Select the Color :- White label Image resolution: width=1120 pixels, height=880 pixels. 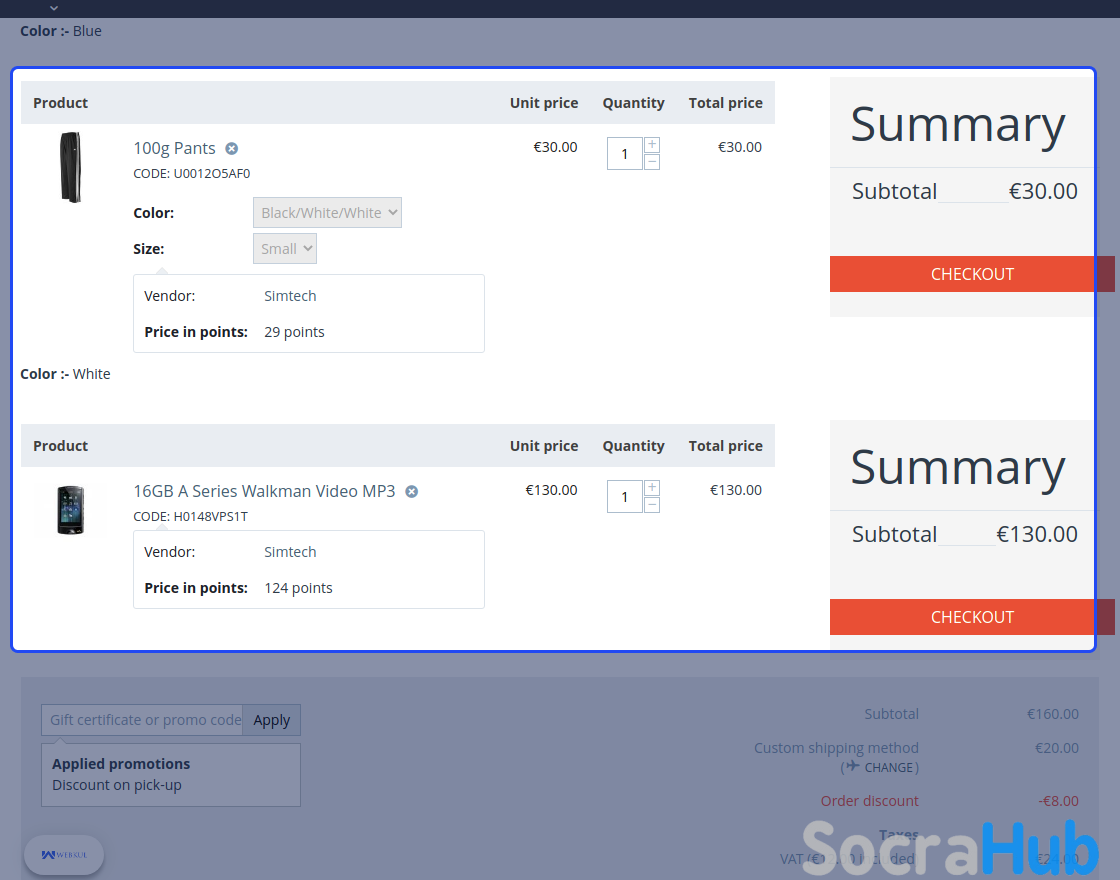click(x=65, y=374)
